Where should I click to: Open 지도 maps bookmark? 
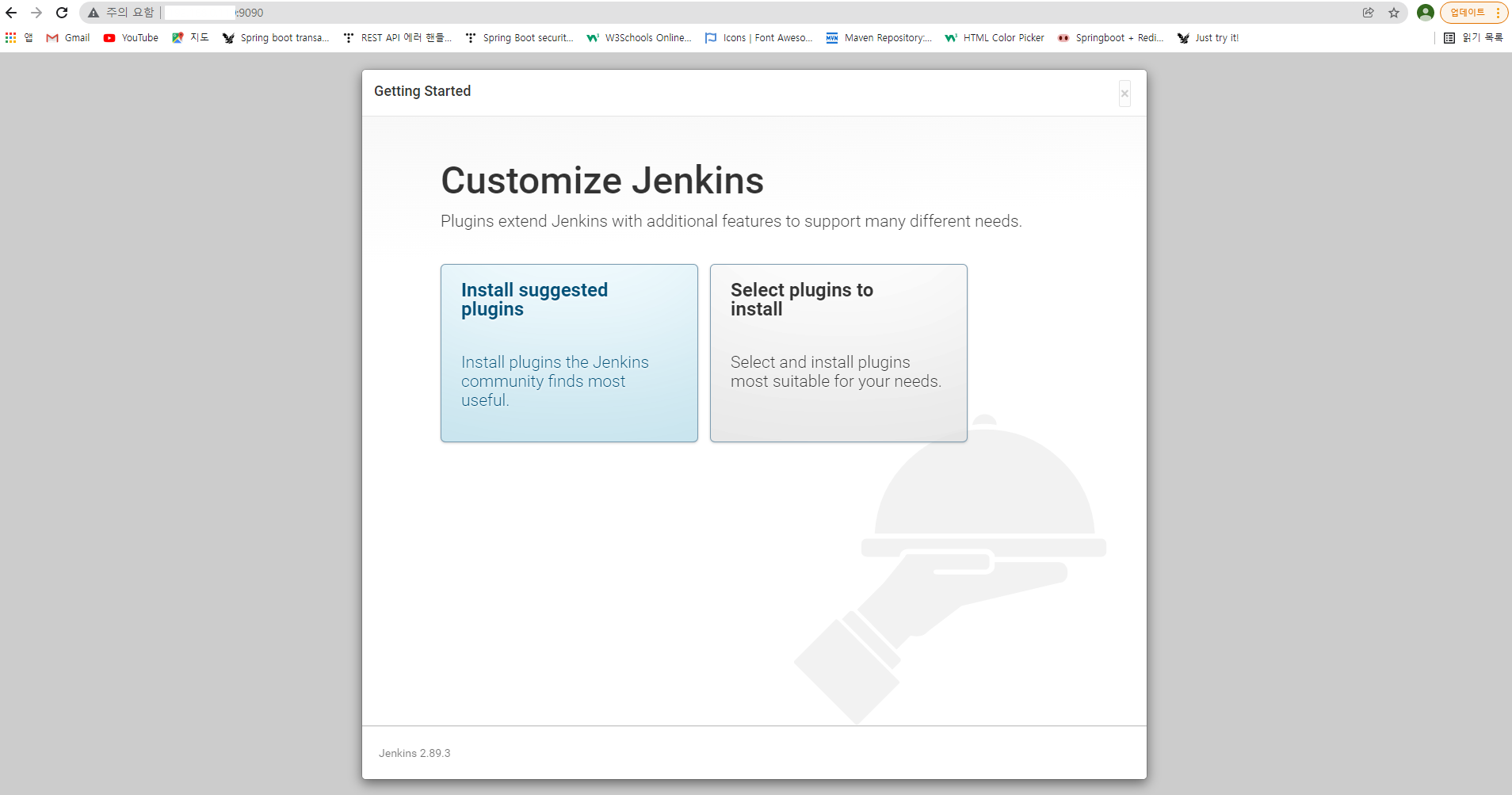190,37
